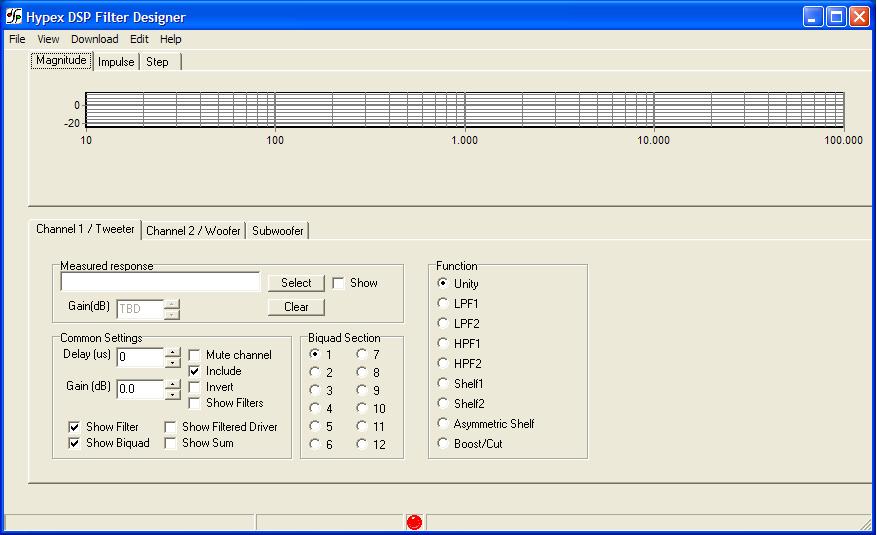The image size is (877, 535).
Task: Select Biquad Section 8
Action: 362,372
